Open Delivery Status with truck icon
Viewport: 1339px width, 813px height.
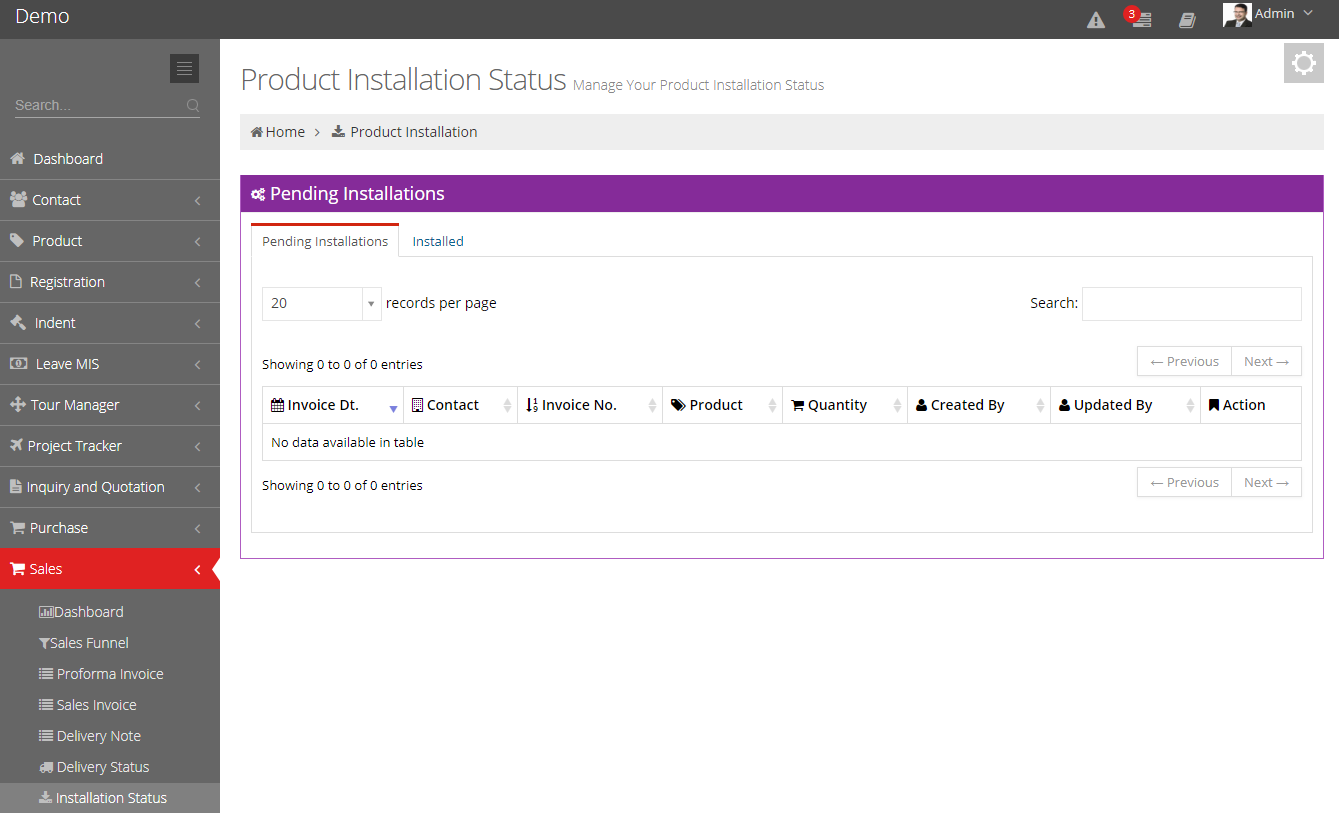coord(102,767)
